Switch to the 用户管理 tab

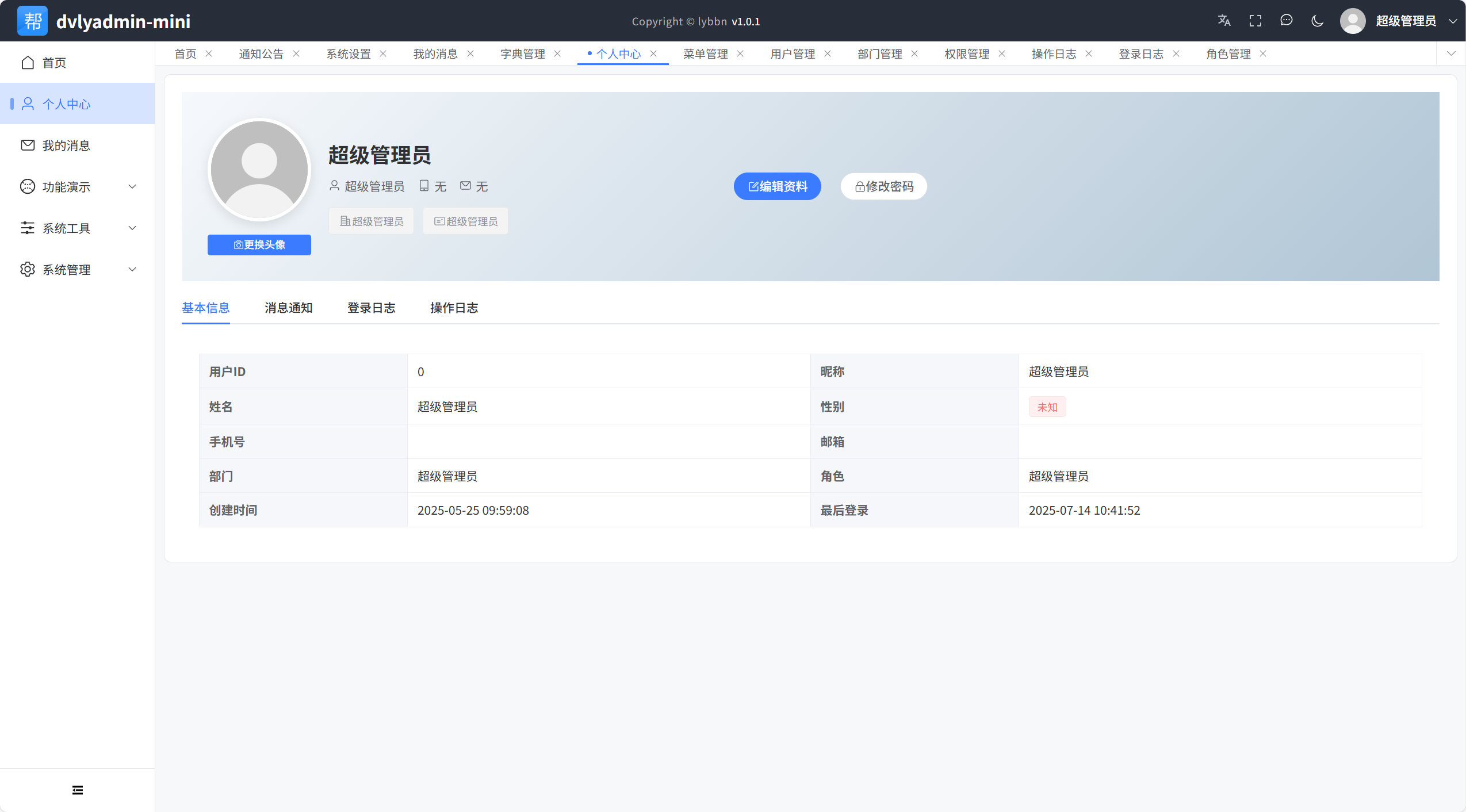click(793, 53)
